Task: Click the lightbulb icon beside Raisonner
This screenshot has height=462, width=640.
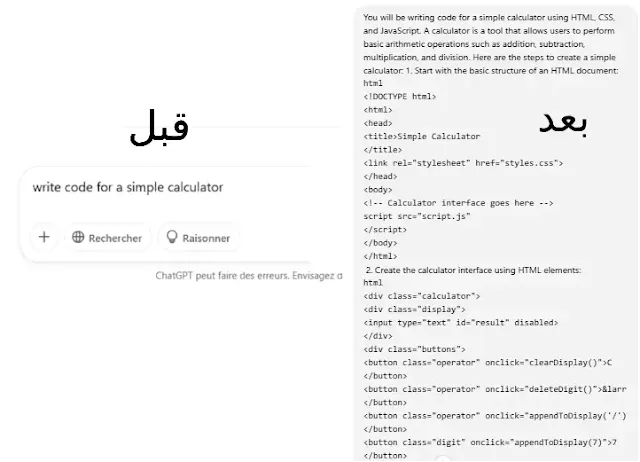Action: (x=172, y=237)
